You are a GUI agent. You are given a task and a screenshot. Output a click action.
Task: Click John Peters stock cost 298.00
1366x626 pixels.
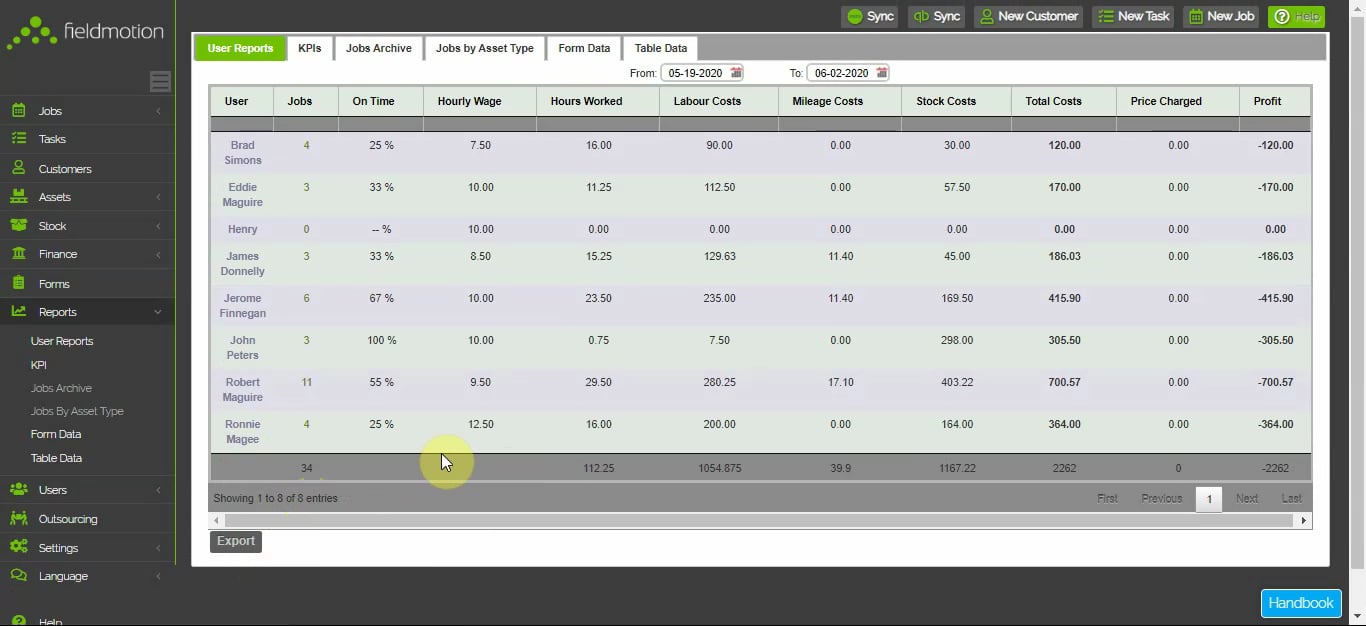tap(957, 340)
